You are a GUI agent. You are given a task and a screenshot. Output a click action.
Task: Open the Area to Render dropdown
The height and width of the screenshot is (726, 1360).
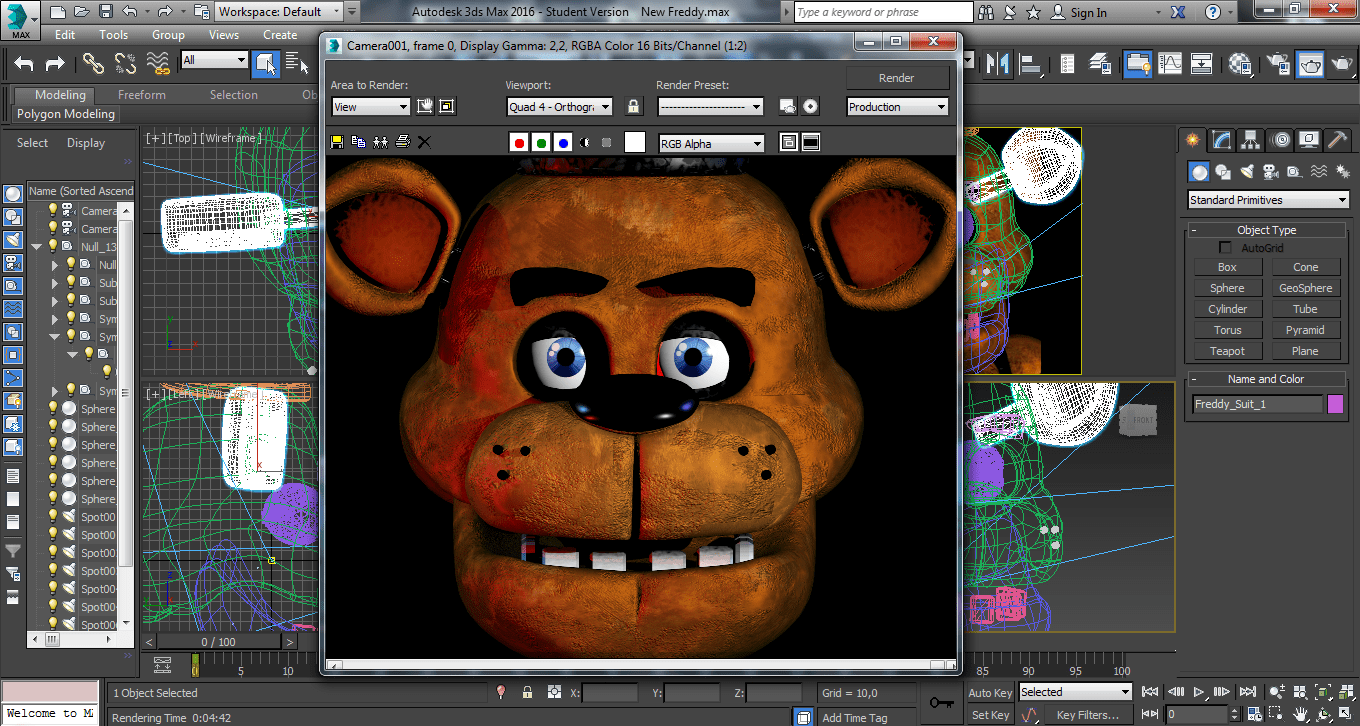(x=370, y=107)
